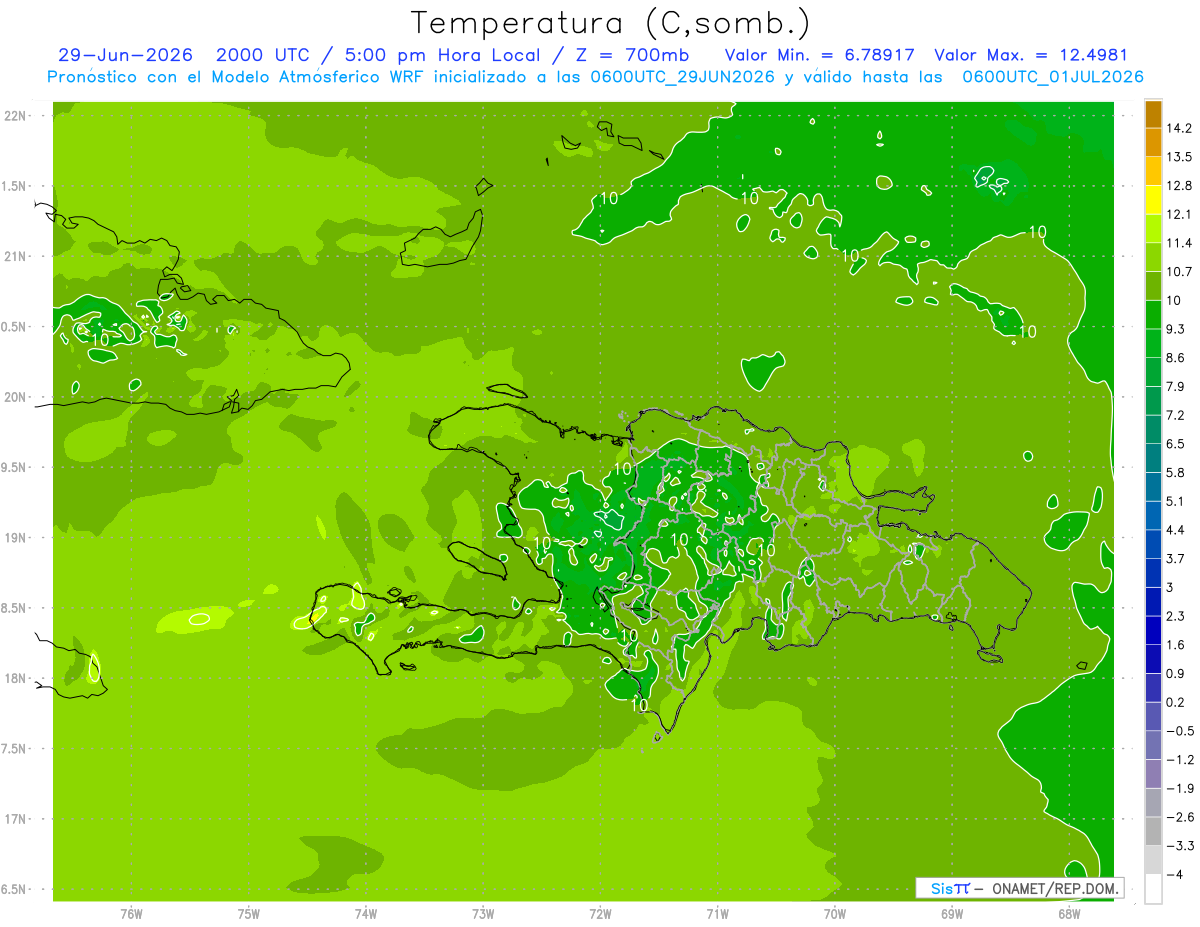The image size is (1200, 927).
Task: Click the yellow swatch between 12.1 and 12.8
Action: pos(1153,201)
